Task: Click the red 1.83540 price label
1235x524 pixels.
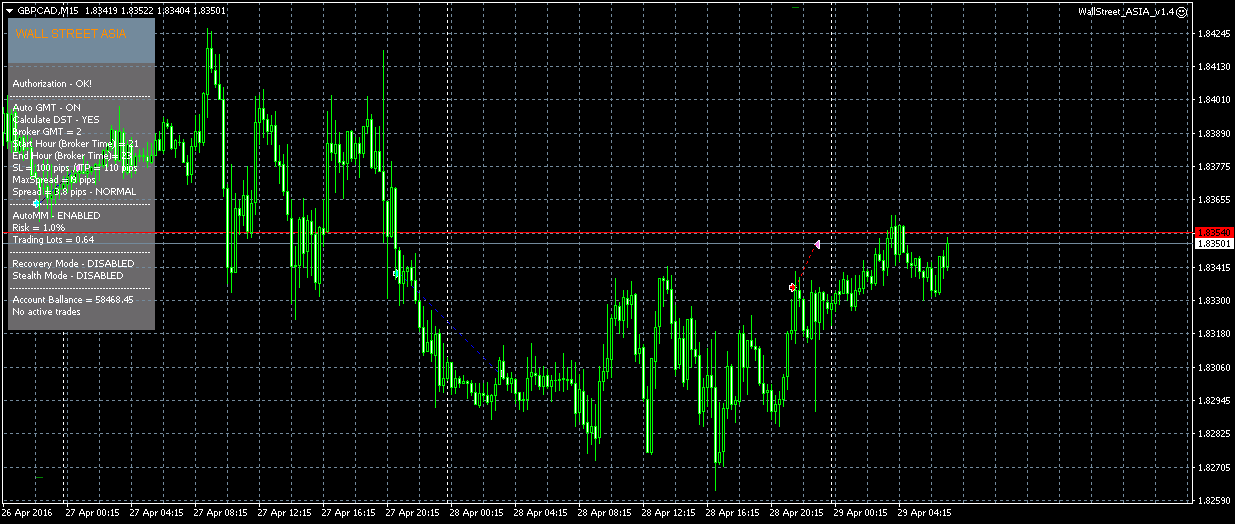Action: 1213,232
